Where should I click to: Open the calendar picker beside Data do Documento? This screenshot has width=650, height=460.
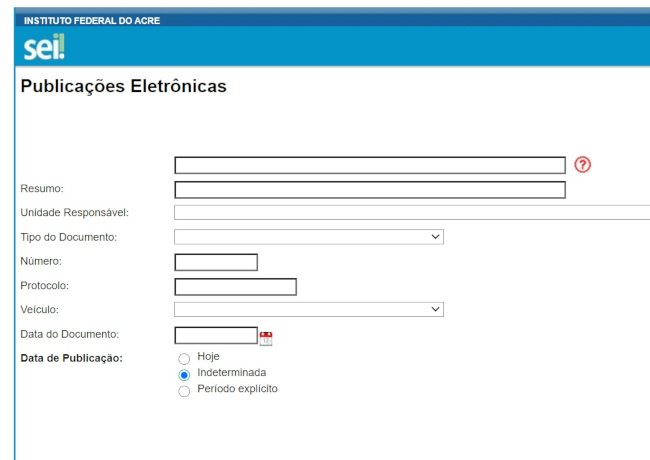266,337
